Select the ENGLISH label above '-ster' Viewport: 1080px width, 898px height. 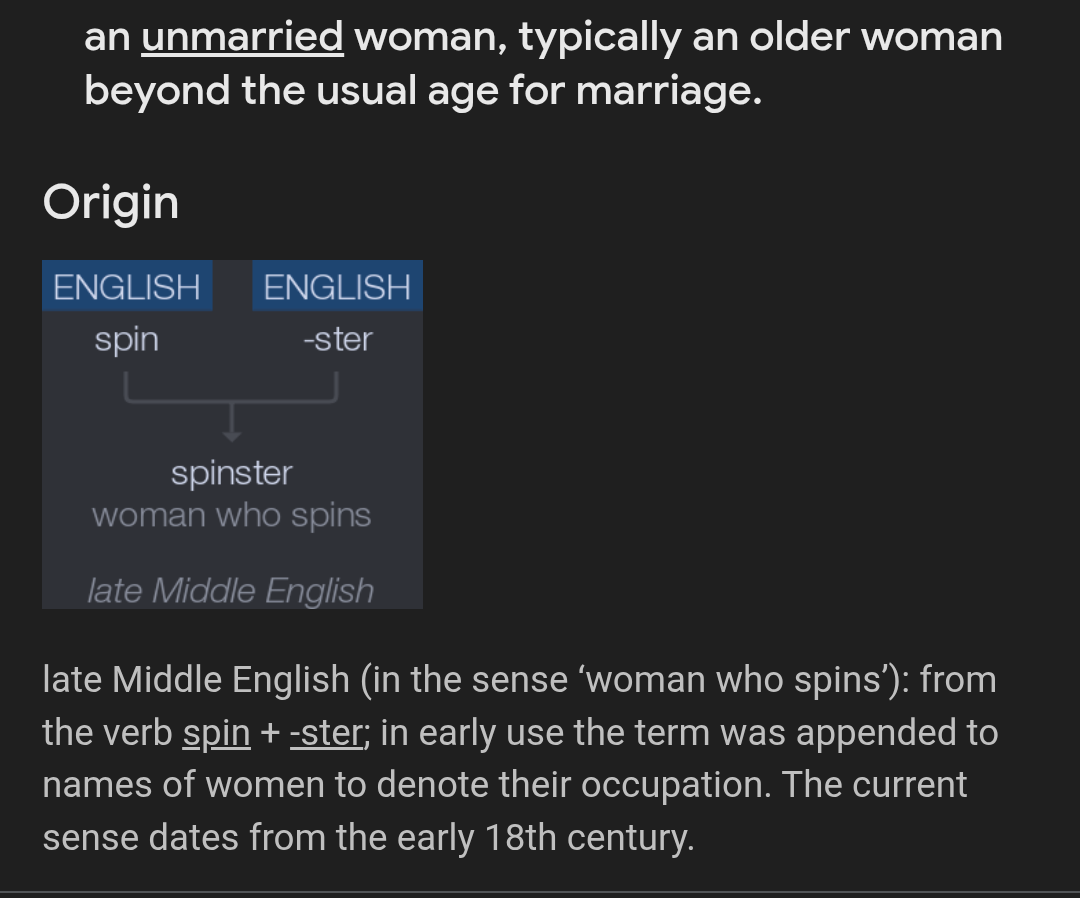(x=338, y=286)
